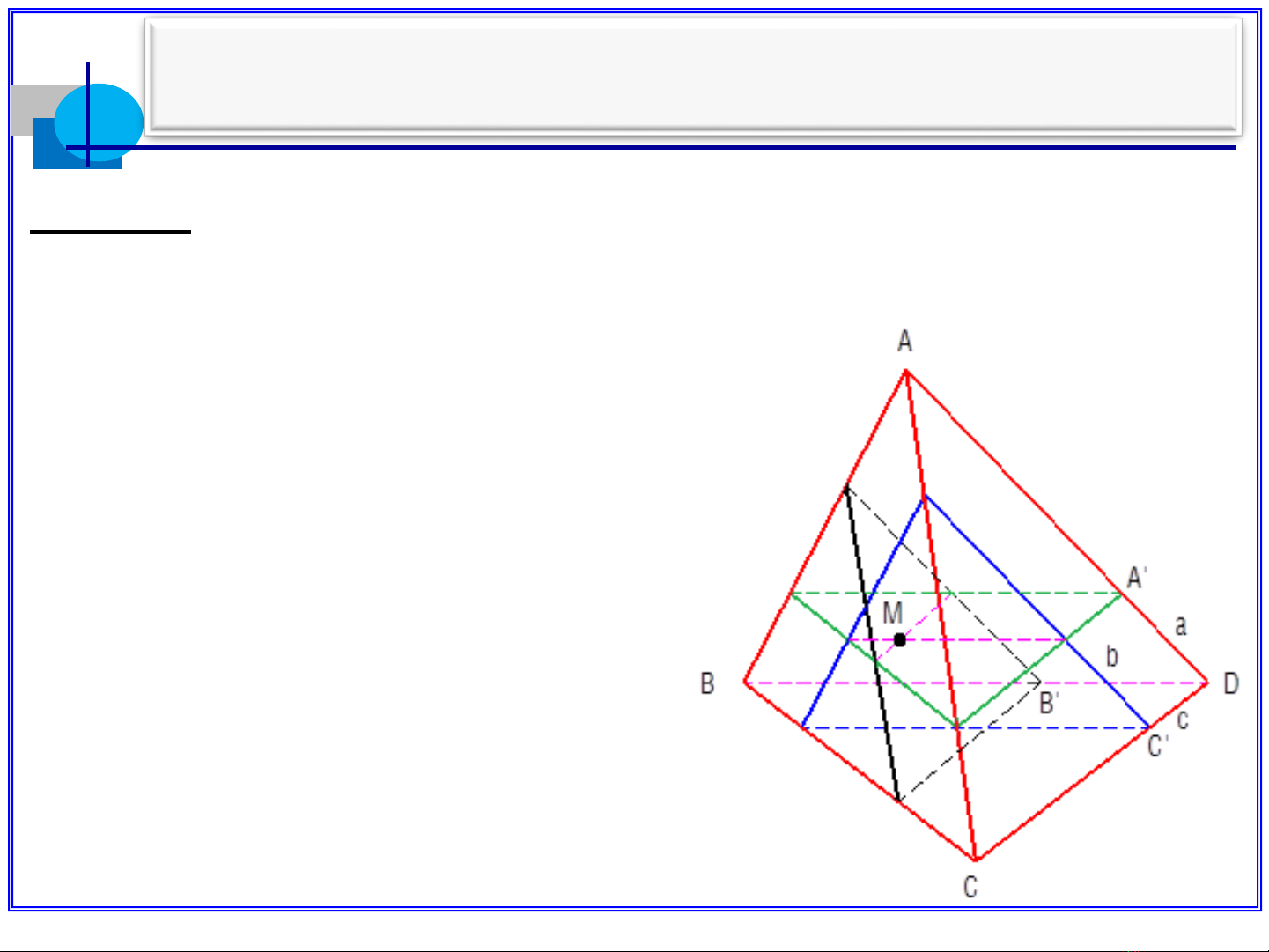
Task: Click the lowercase c line label
Action: 1183,720
